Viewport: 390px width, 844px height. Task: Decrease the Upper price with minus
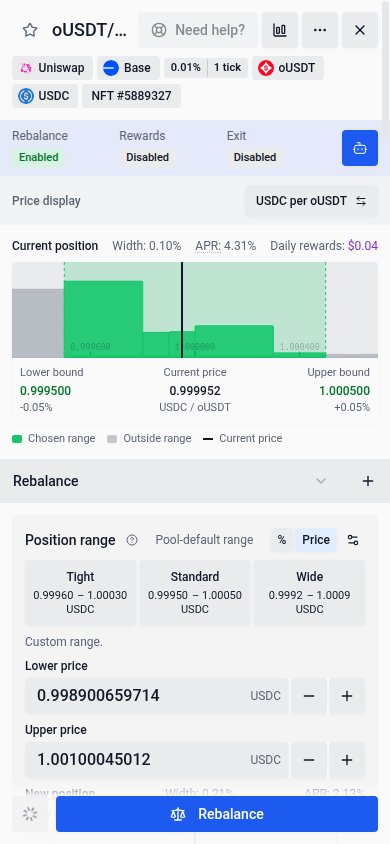(x=309, y=760)
